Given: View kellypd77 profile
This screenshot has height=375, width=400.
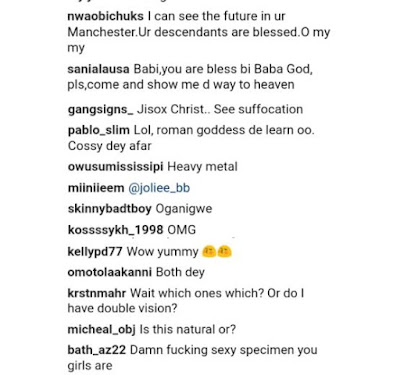Looking at the screenshot, I should click(95, 251).
